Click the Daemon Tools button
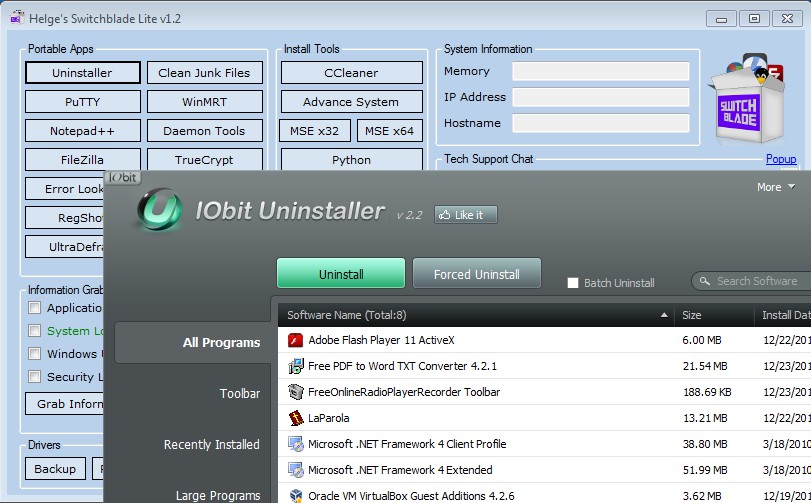 tap(205, 131)
